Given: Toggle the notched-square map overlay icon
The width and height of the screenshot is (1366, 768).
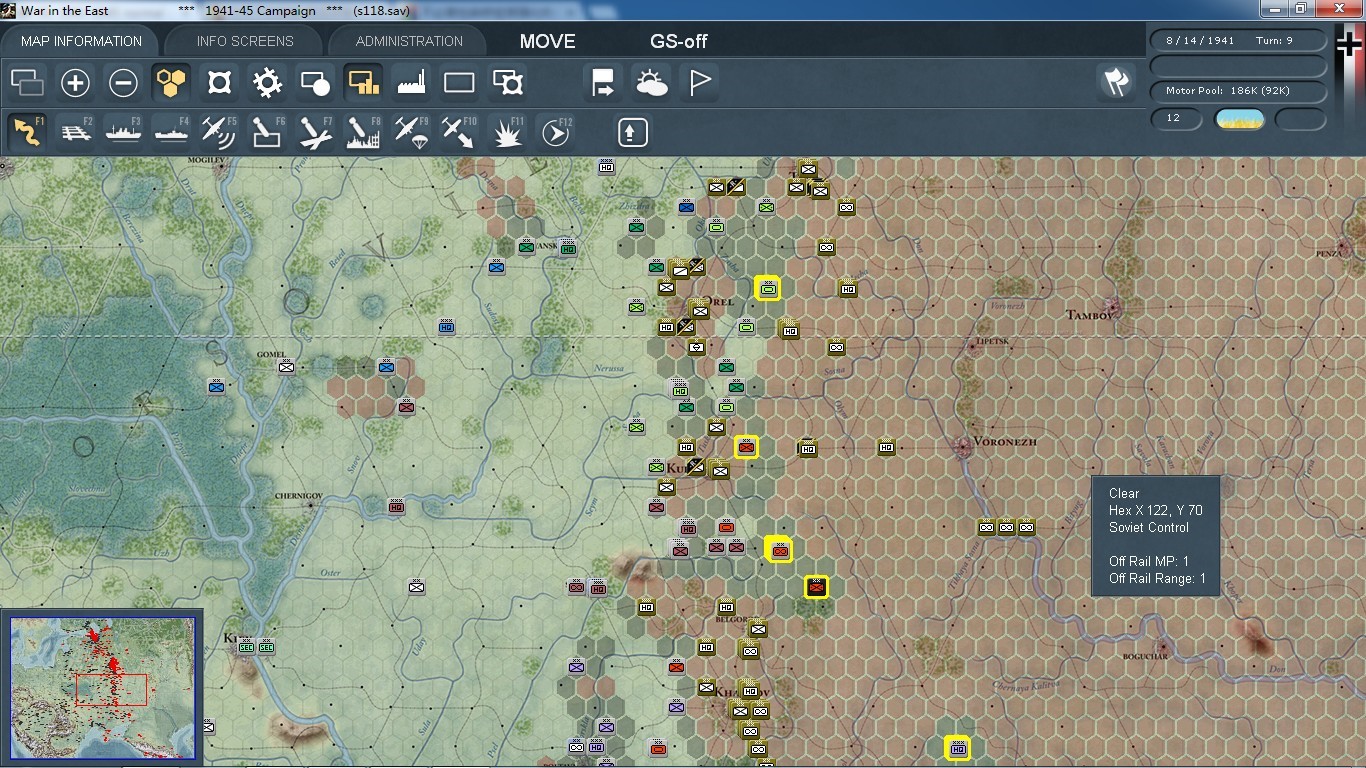Looking at the screenshot, I should 219,82.
